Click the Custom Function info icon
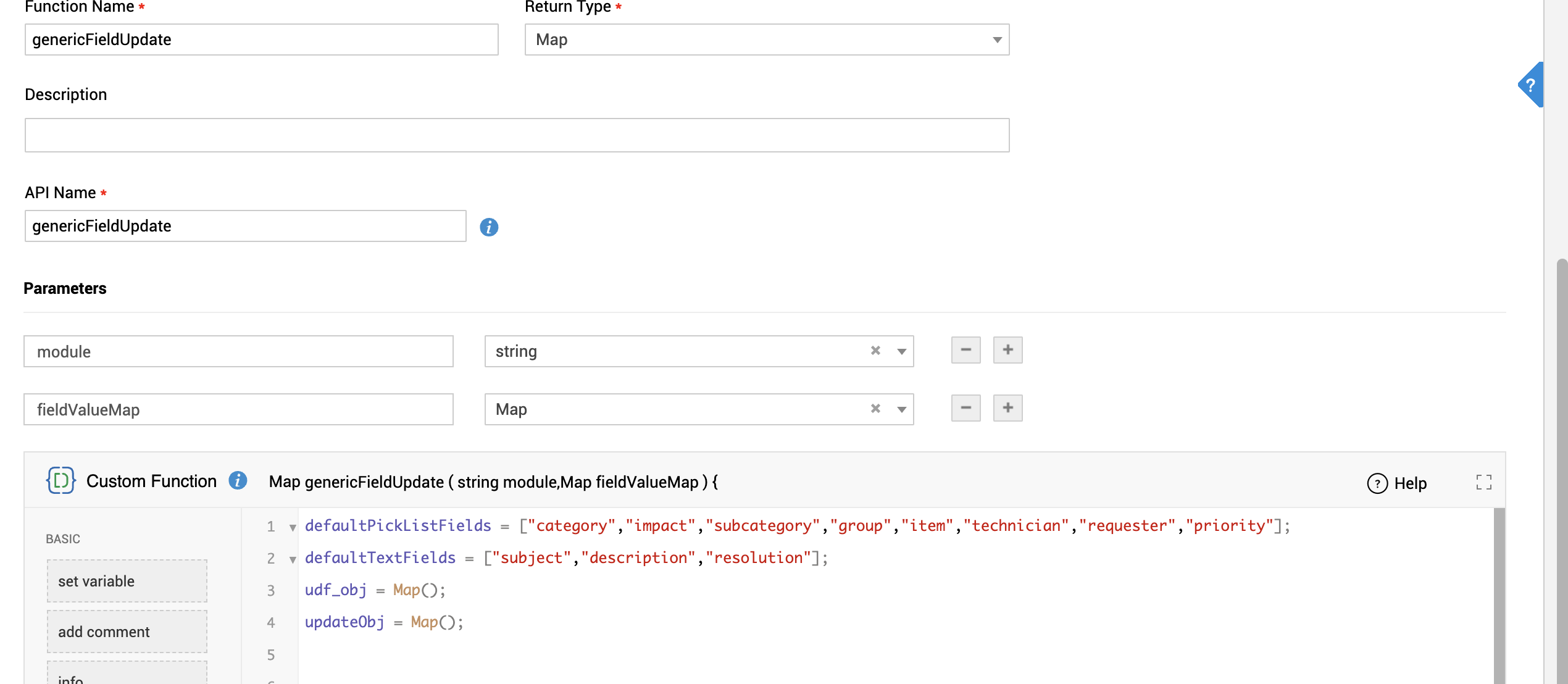 [x=238, y=480]
